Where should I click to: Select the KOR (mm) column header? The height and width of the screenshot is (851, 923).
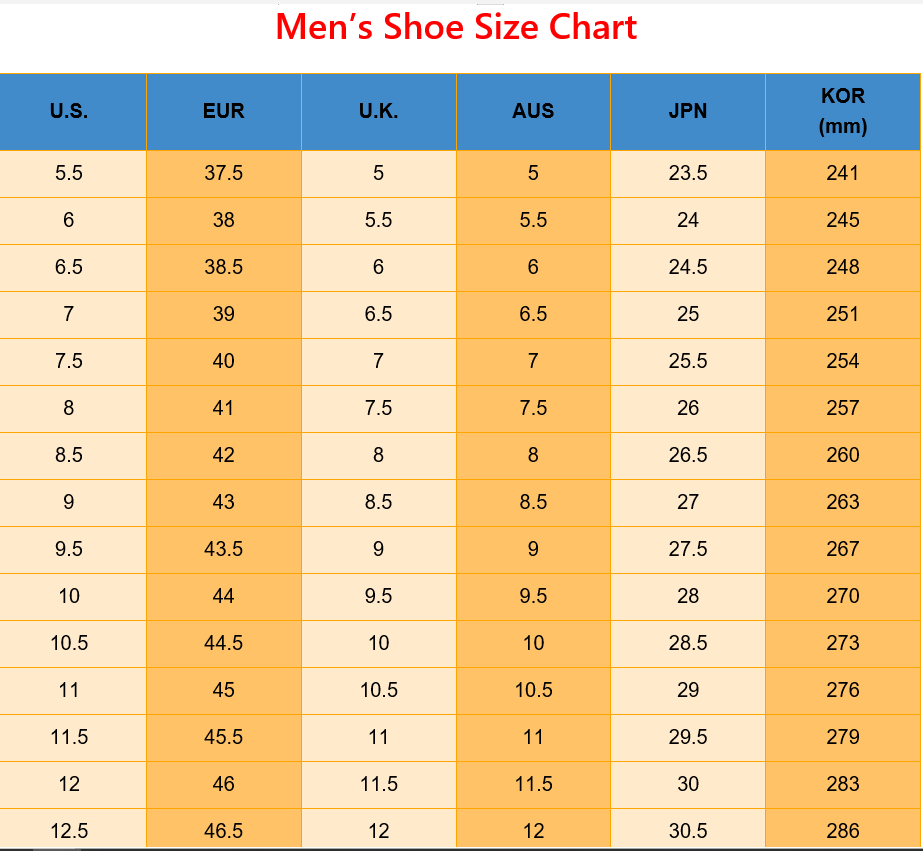point(843,111)
